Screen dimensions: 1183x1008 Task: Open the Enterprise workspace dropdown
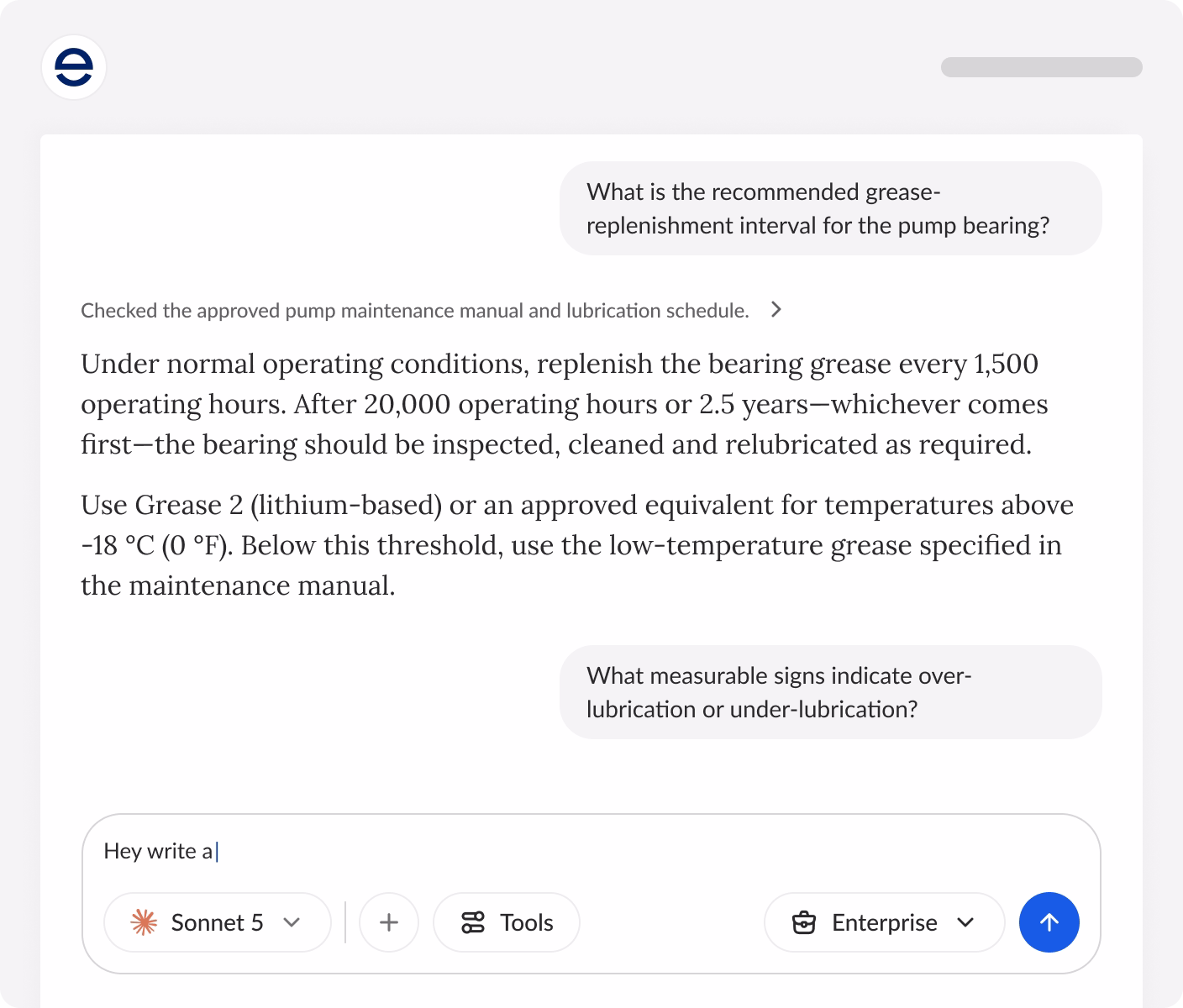[884, 922]
